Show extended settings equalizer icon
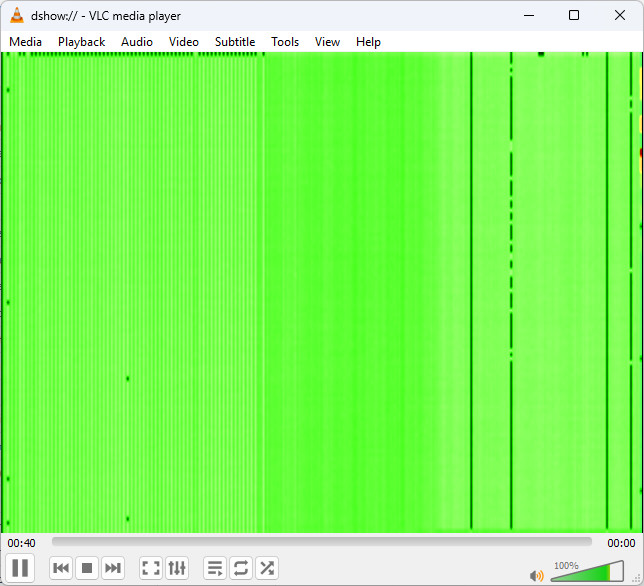 coord(177,568)
